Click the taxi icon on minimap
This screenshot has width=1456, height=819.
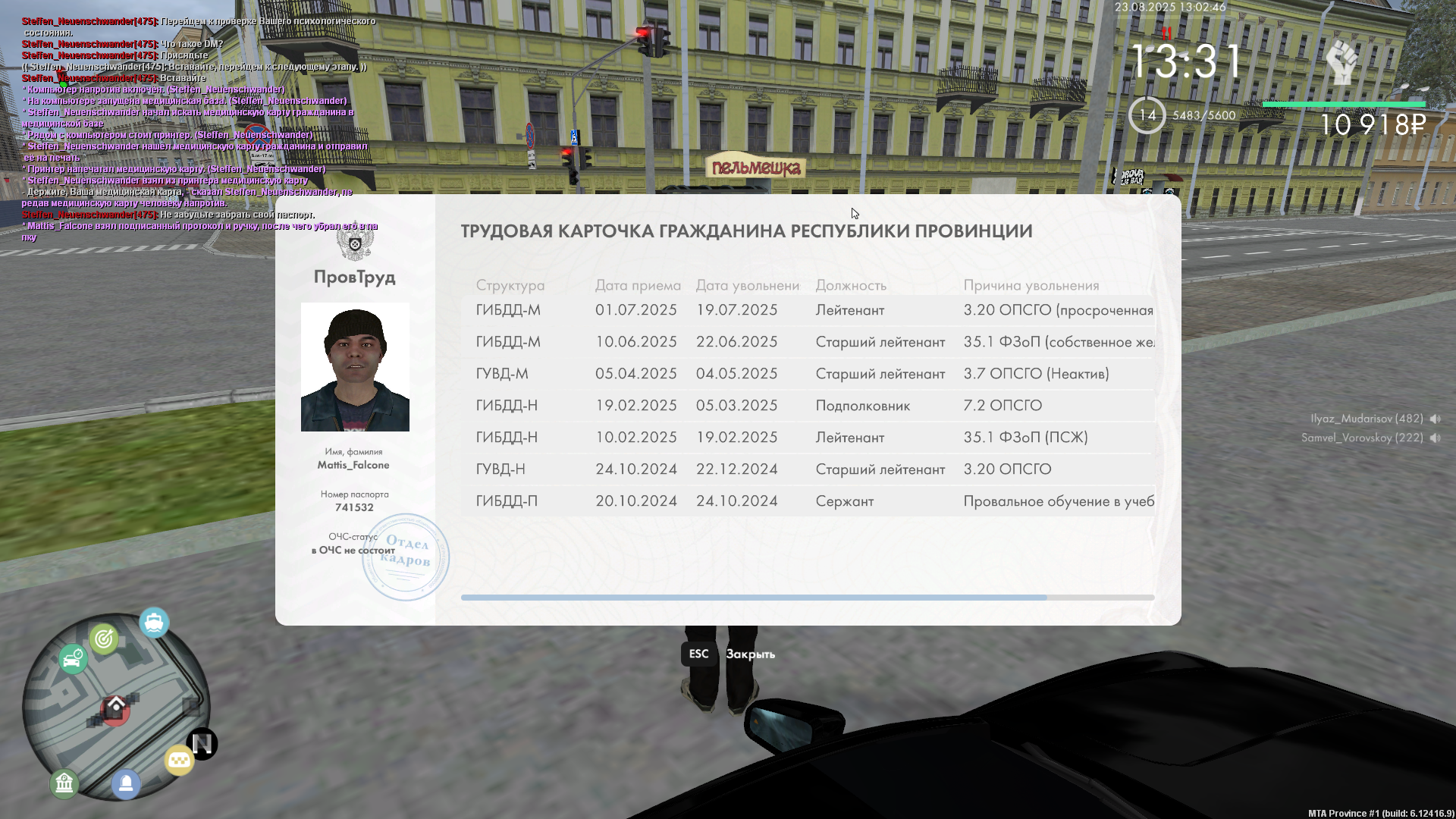click(x=179, y=759)
